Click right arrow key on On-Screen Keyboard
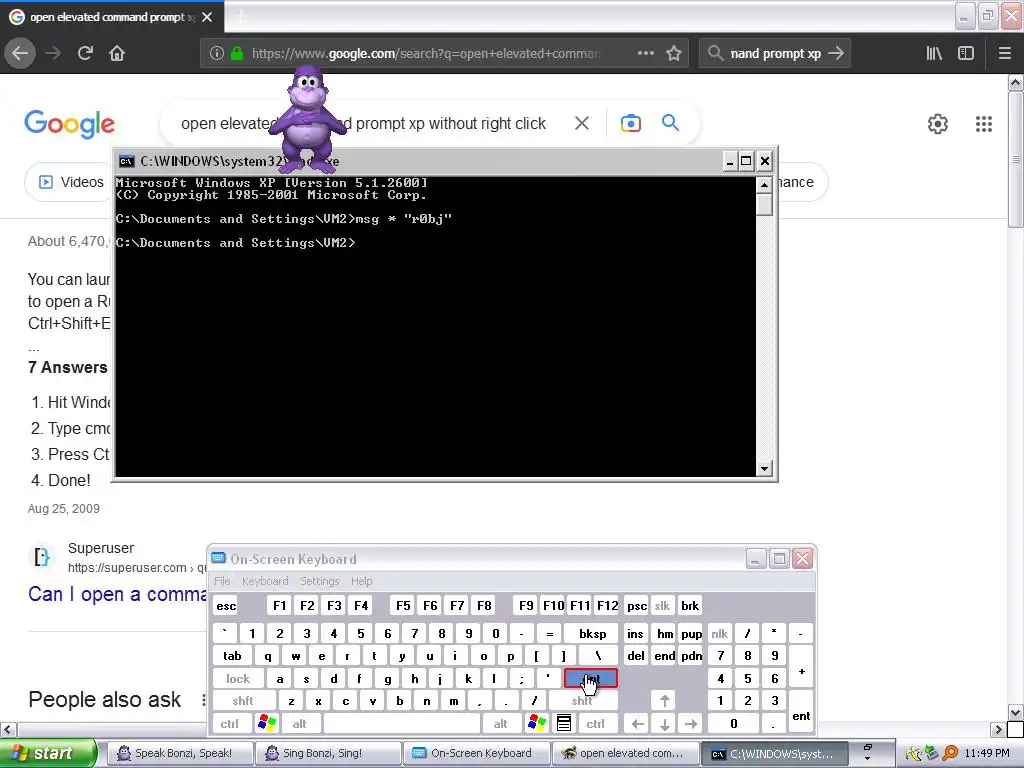The width and height of the screenshot is (1024, 768). (691, 723)
